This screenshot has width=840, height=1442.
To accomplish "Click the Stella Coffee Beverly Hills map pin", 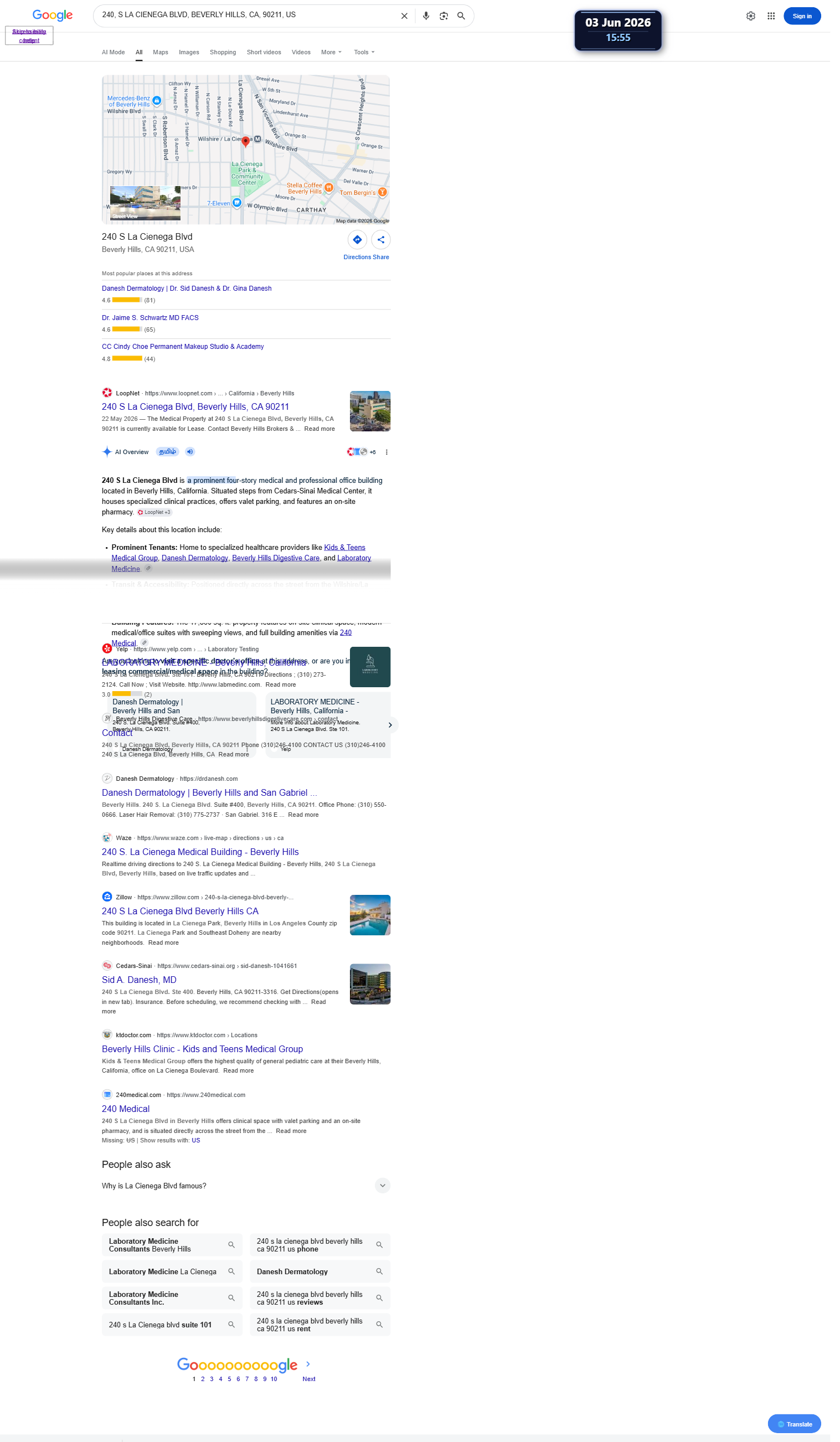I will coord(328,187).
